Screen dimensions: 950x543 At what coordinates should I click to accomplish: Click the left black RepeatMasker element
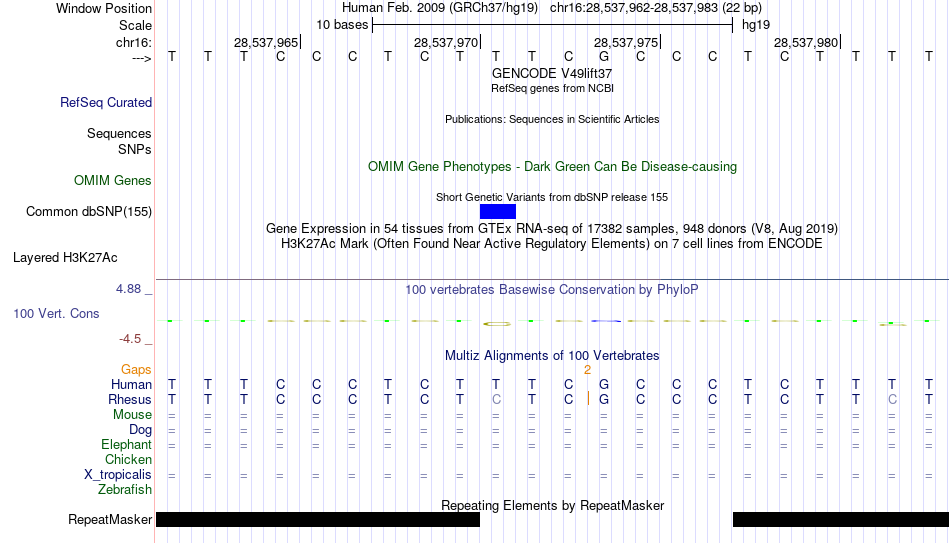(x=318, y=519)
